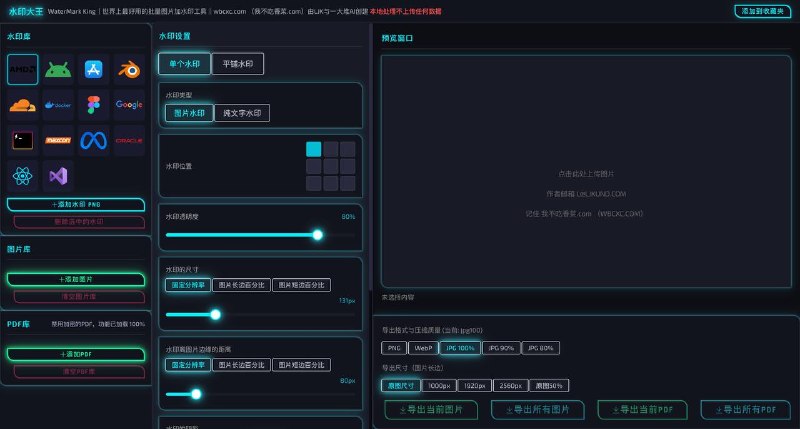This screenshot has width=800, height=429.
Task: Set watermark position to bottom-center cell
Action: [x=331, y=183]
